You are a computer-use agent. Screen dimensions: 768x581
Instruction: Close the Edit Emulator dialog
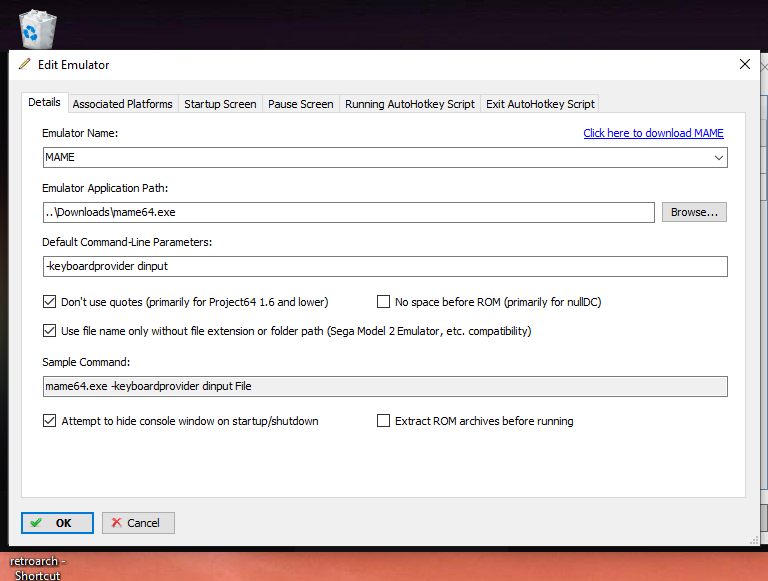744,64
